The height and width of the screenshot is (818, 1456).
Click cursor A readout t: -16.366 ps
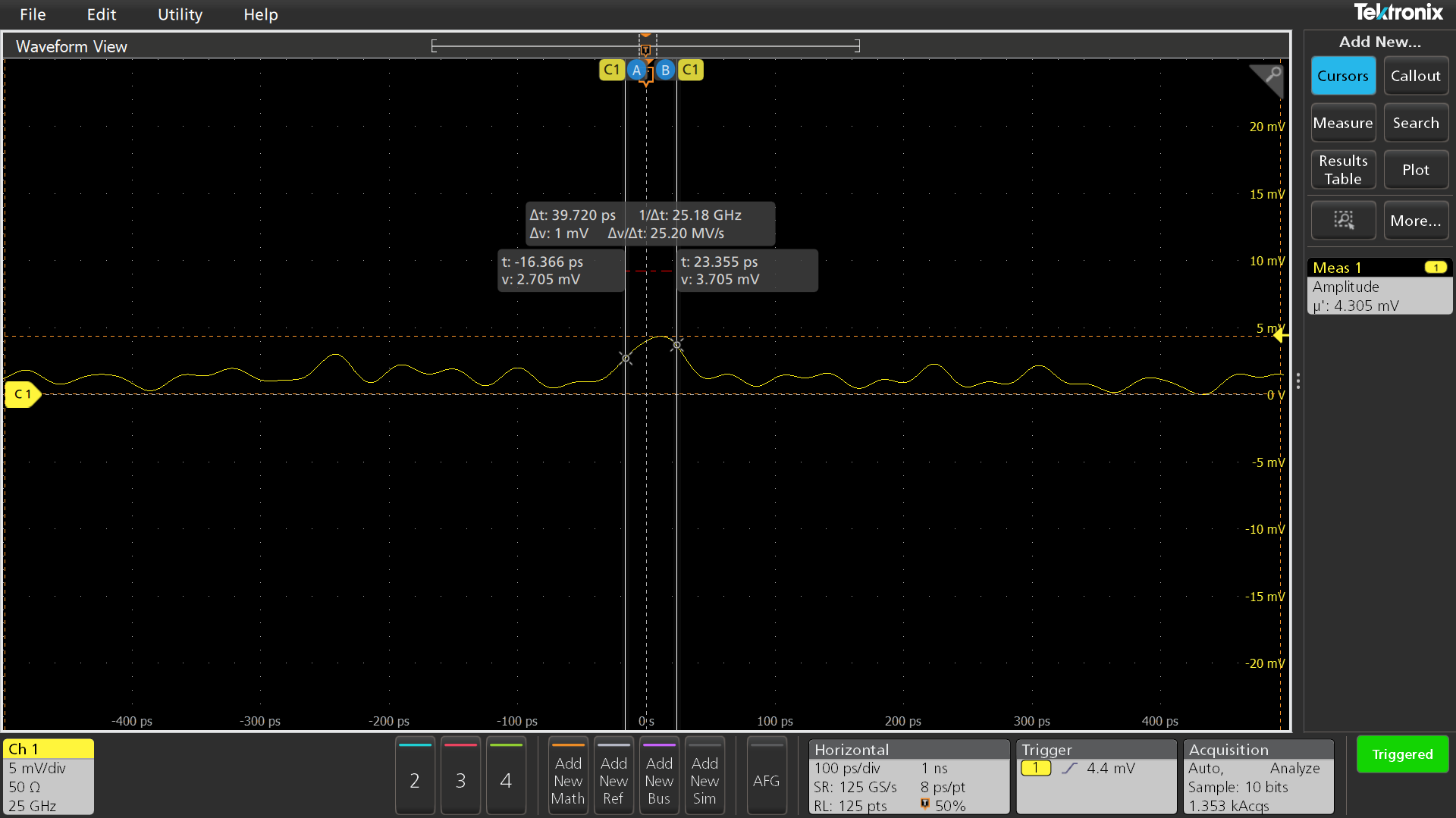pyautogui.click(x=560, y=270)
